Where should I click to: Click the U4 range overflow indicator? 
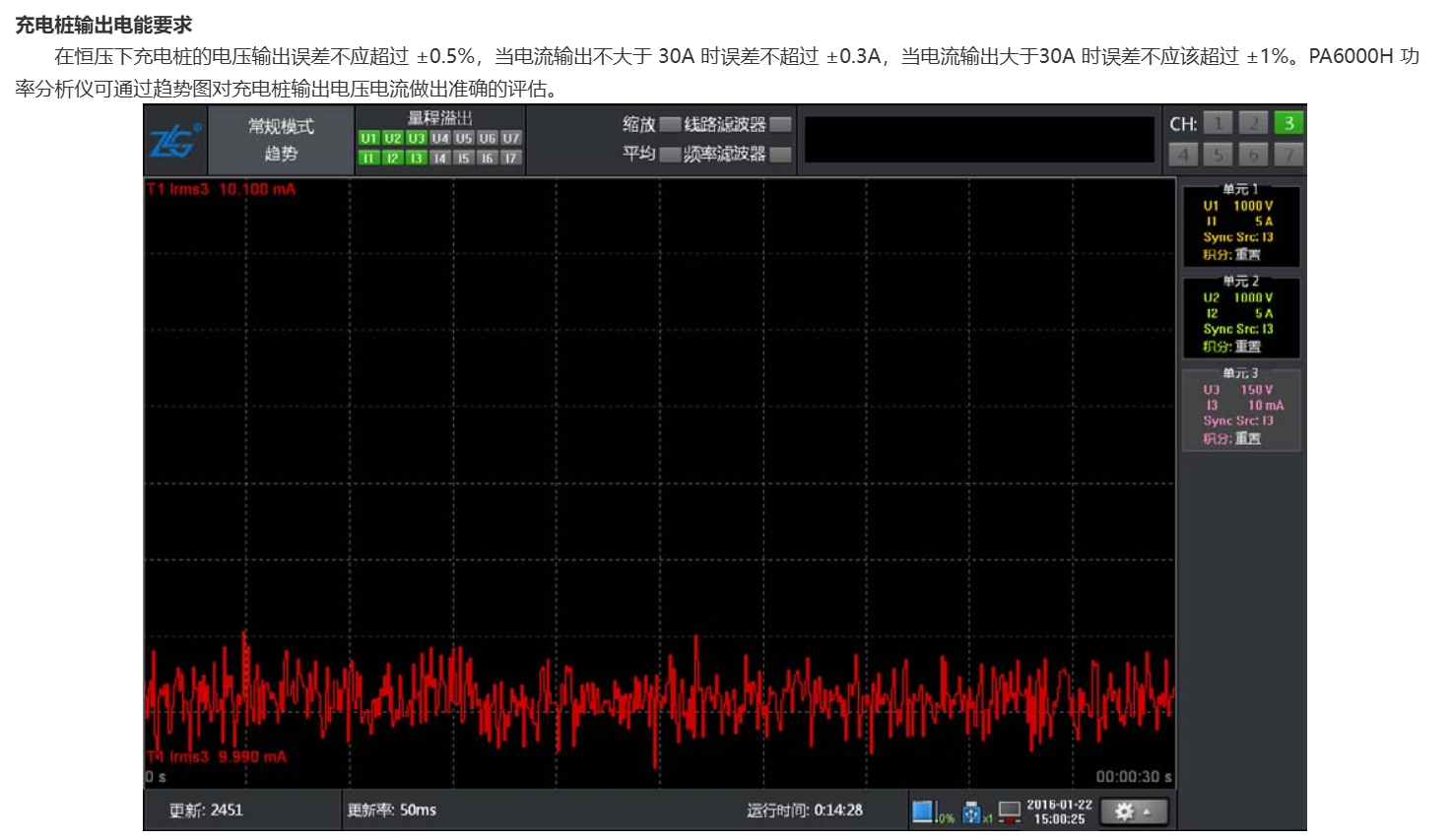click(x=439, y=138)
